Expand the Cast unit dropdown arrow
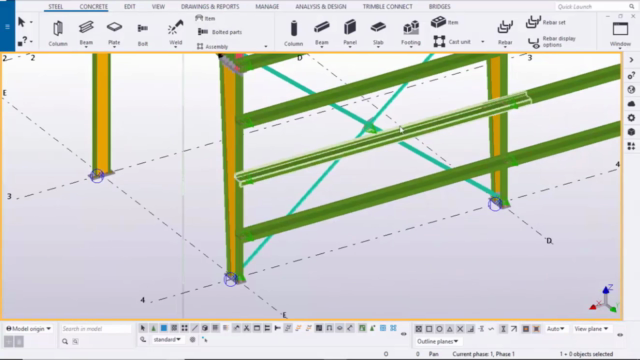The image size is (640, 360). (483, 42)
